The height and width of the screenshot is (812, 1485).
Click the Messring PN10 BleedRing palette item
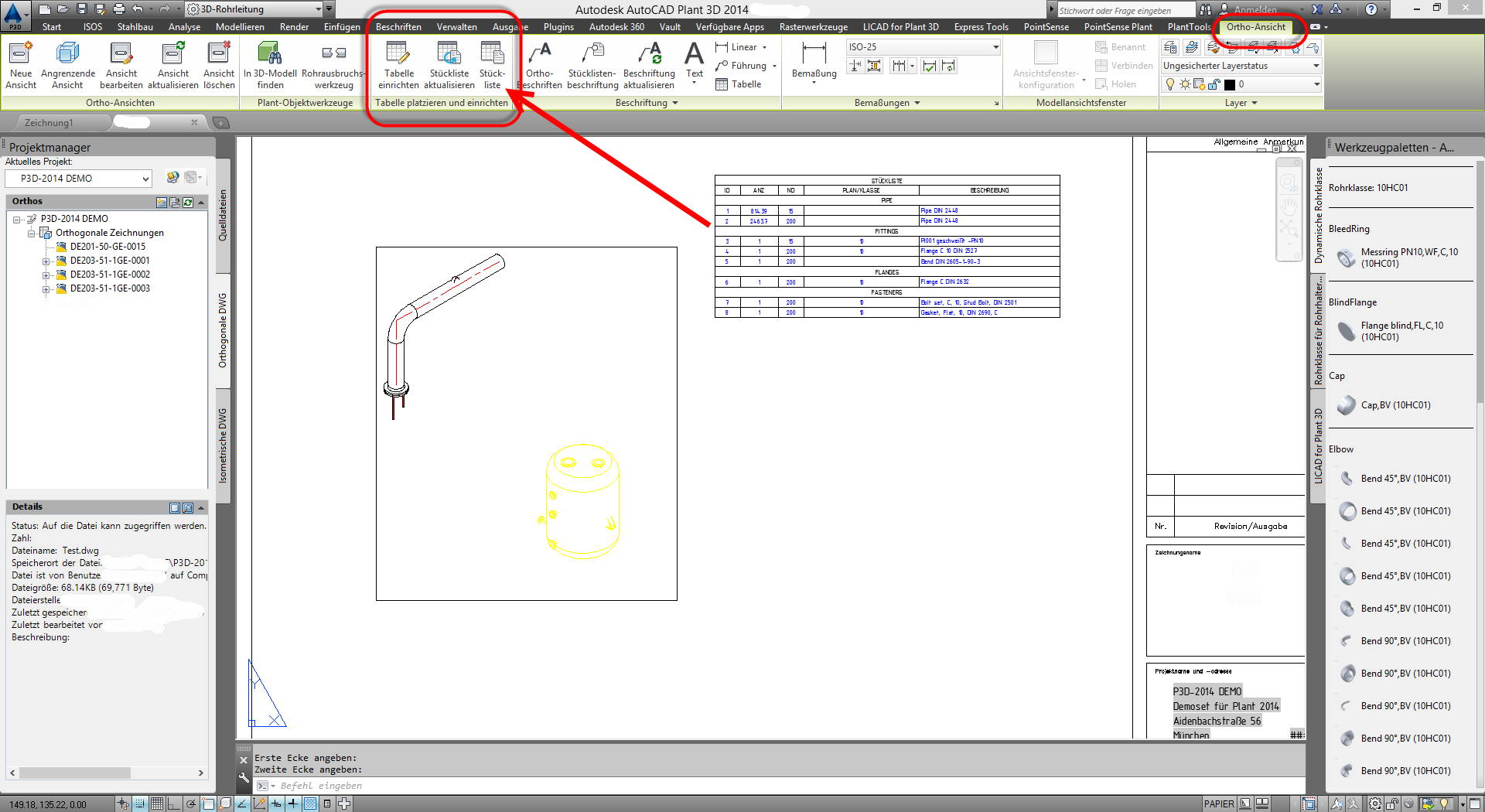coord(1401,258)
